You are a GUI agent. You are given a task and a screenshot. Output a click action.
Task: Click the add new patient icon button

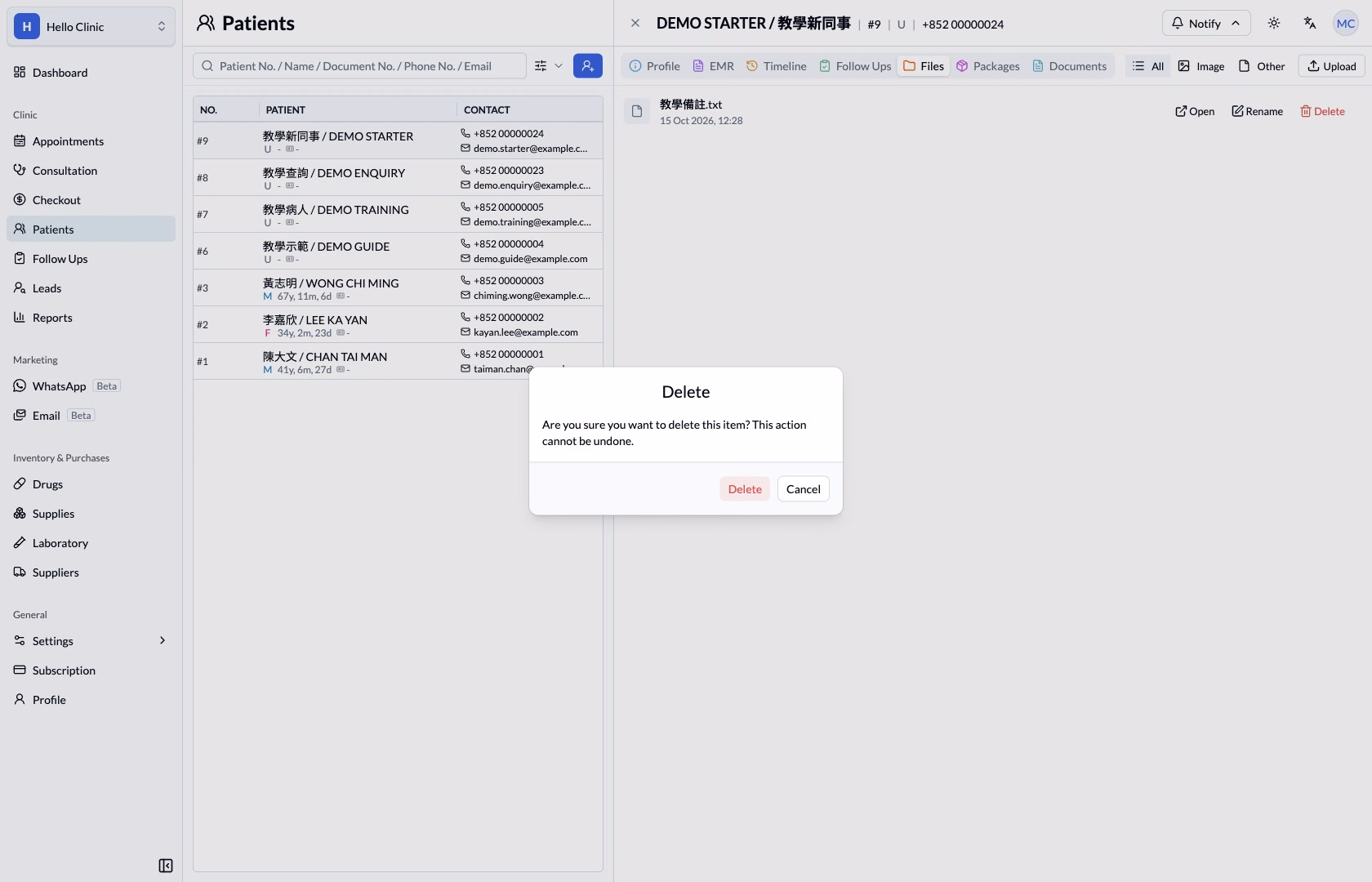point(588,65)
